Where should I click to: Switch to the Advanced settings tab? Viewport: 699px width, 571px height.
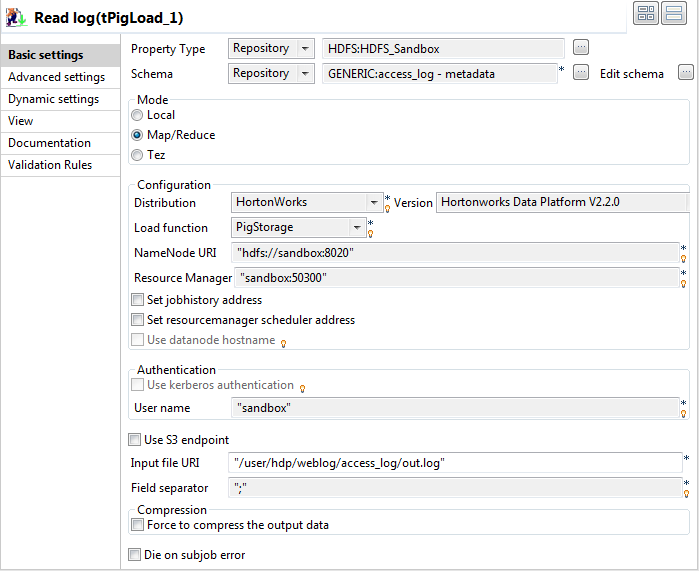click(56, 77)
